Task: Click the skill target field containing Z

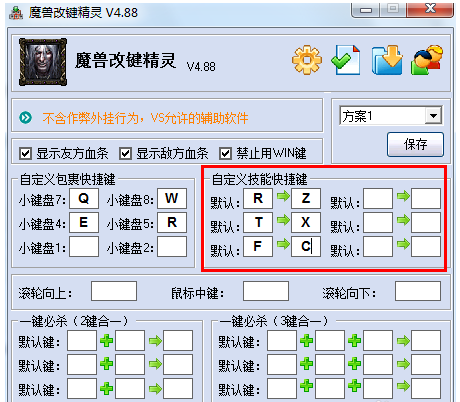Action: [306, 199]
